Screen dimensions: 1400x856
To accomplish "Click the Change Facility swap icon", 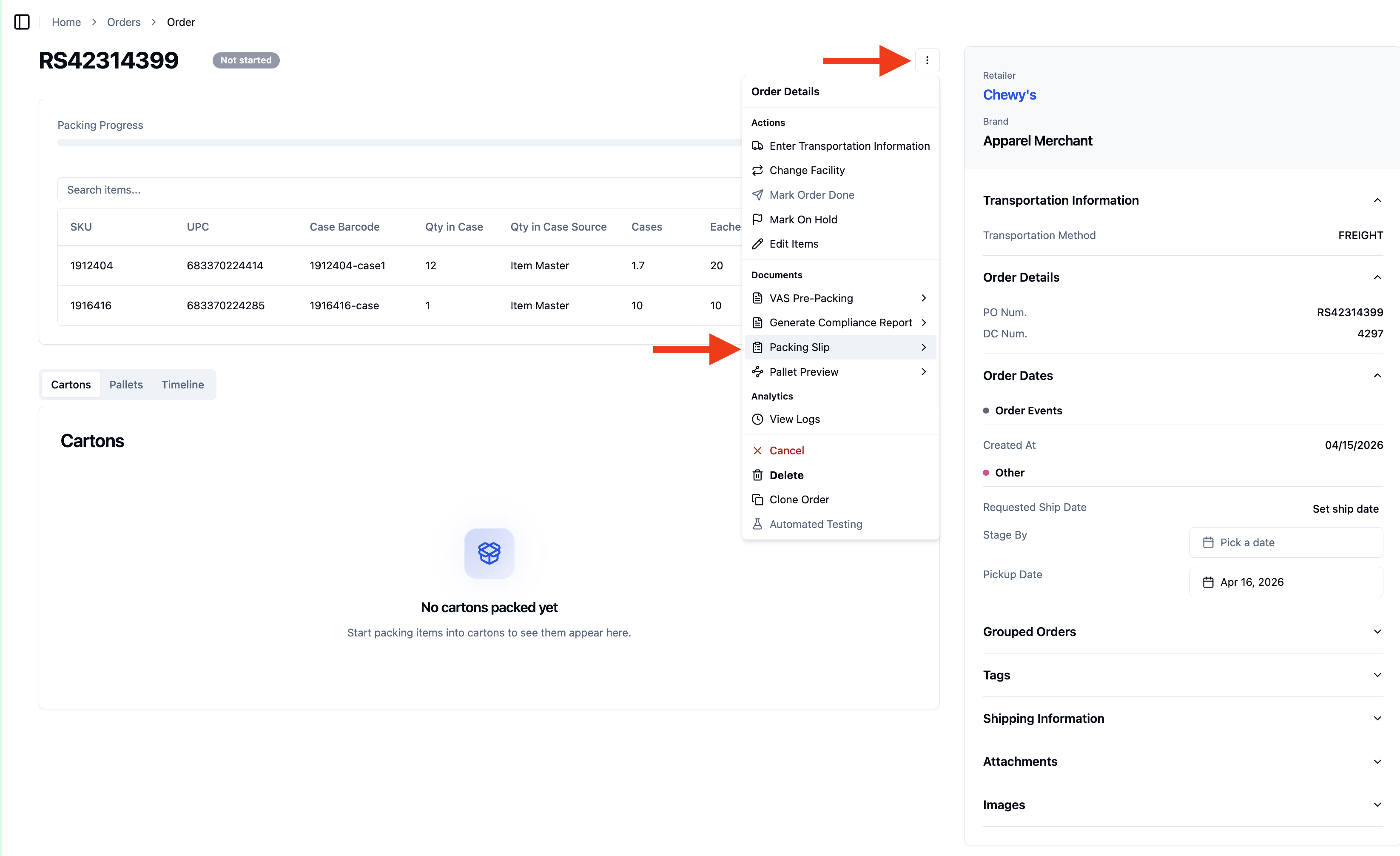I will pyautogui.click(x=757, y=171).
